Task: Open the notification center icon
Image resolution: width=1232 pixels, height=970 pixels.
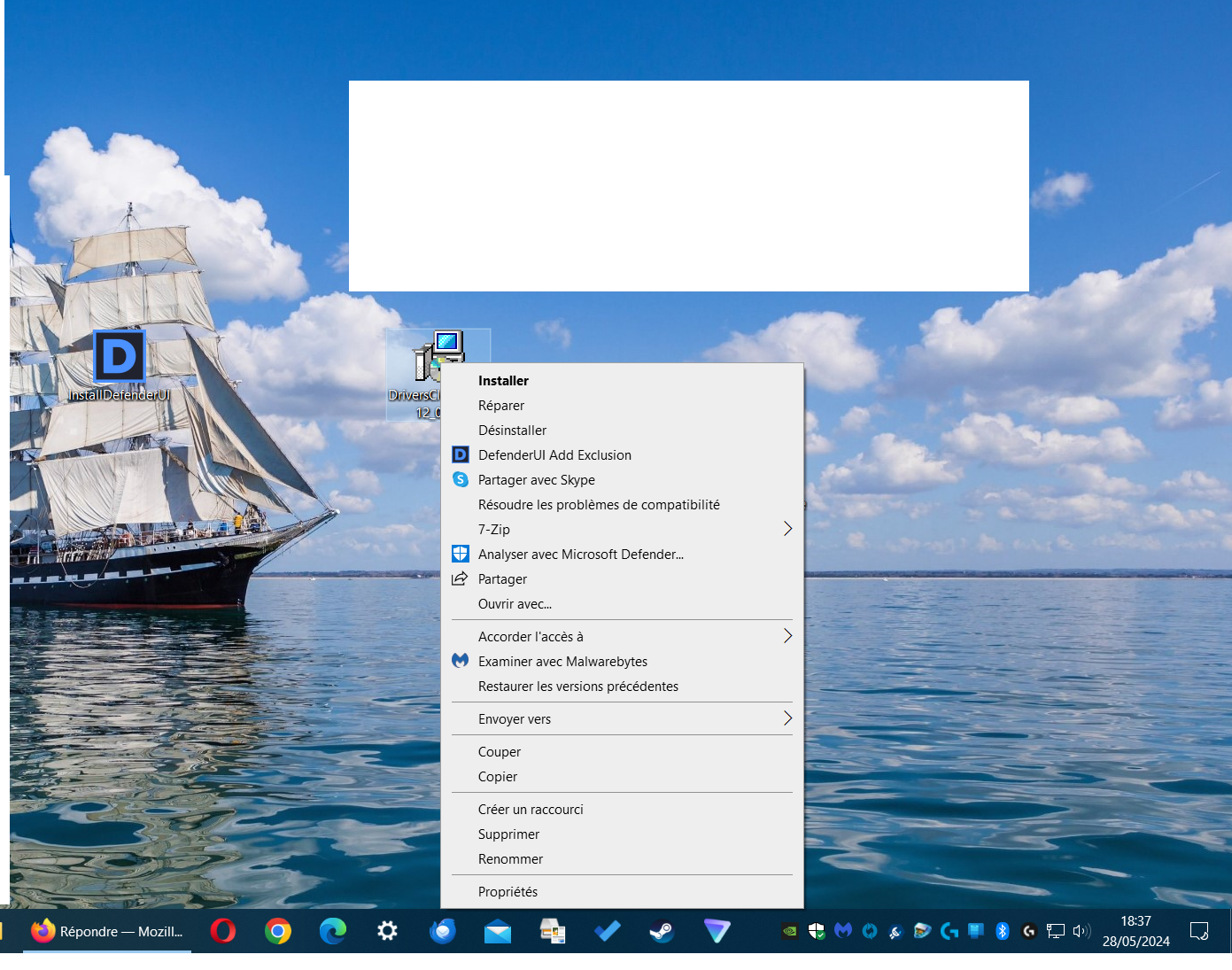Action: [x=1199, y=931]
